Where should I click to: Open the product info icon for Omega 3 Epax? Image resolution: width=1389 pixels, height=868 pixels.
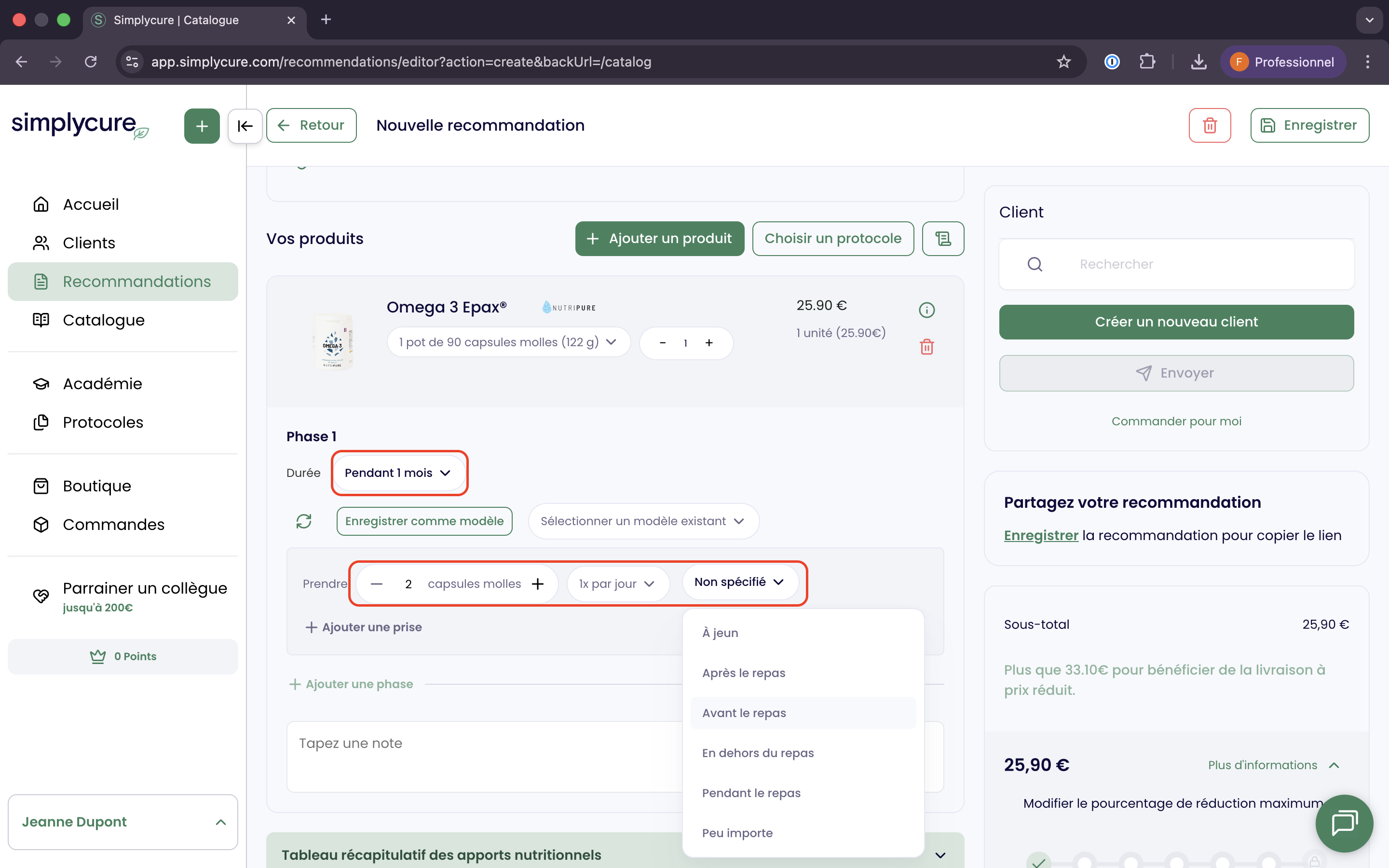tap(926, 310)
